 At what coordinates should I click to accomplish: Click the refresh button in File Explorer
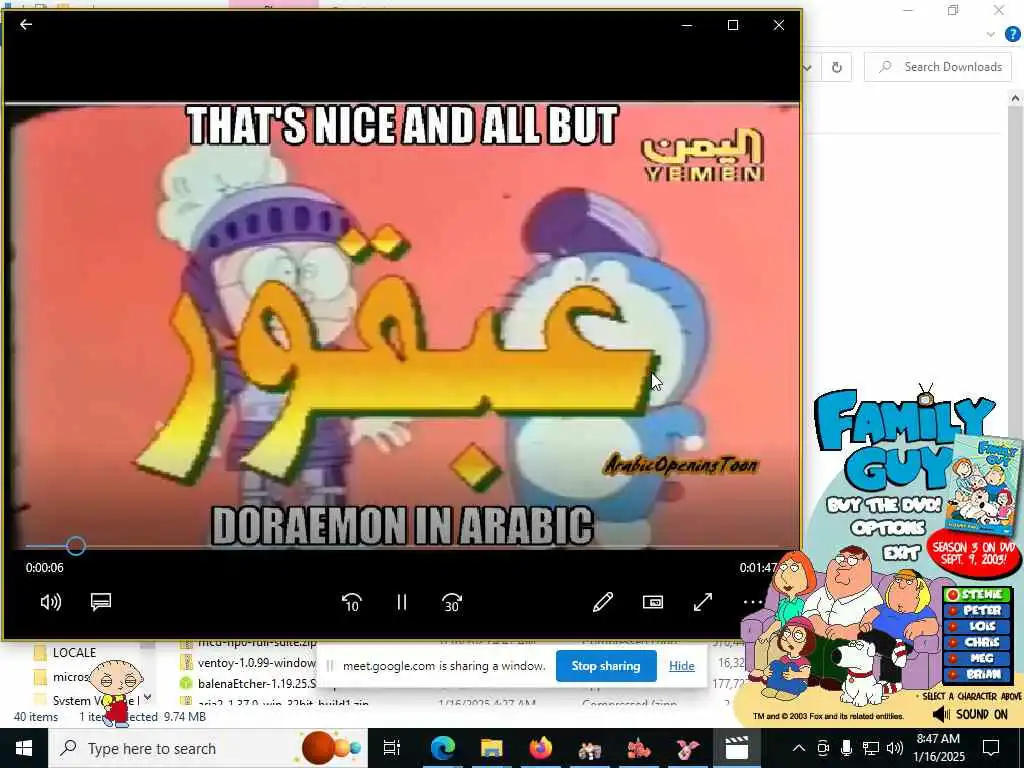pos(837,67)
